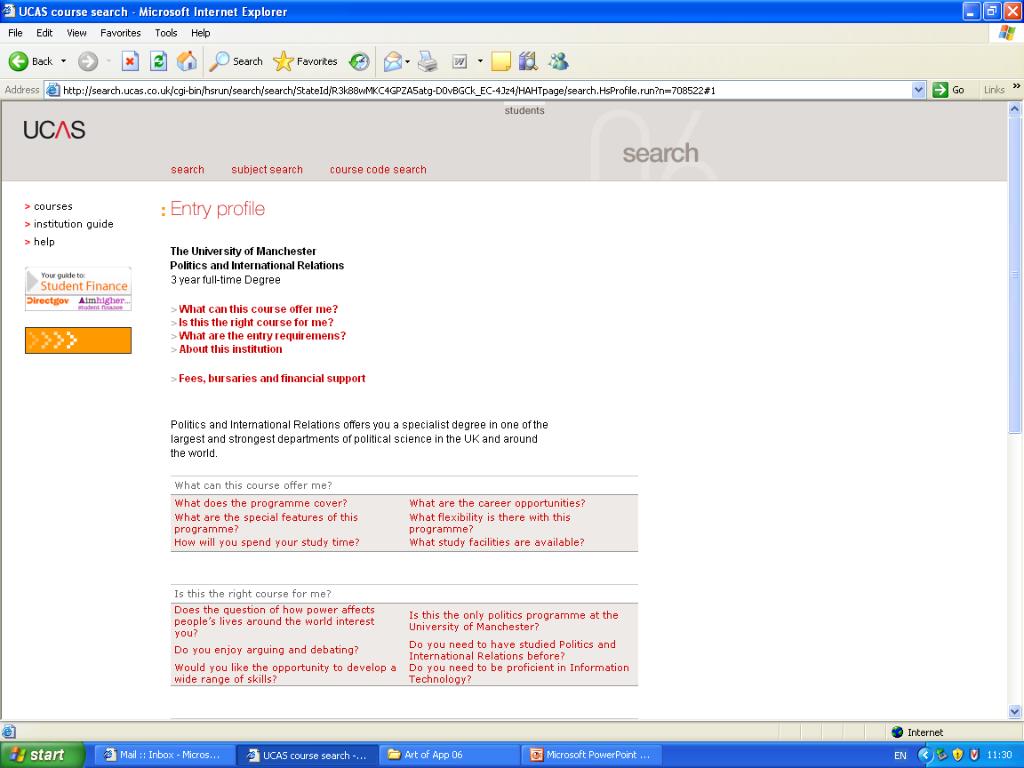Open 'What flexibility is there with this programme?'

[490, 523]
